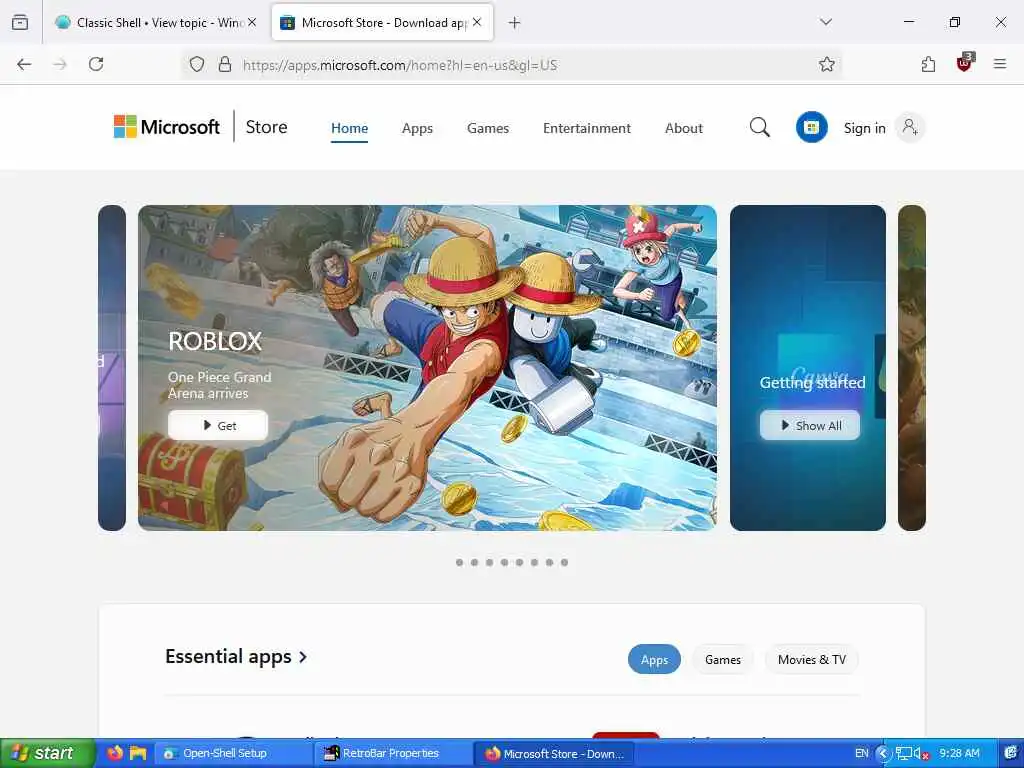
Task: Switch to the Classic Shell topic tab
Action: pyautogui.click(x=155, y=22)
